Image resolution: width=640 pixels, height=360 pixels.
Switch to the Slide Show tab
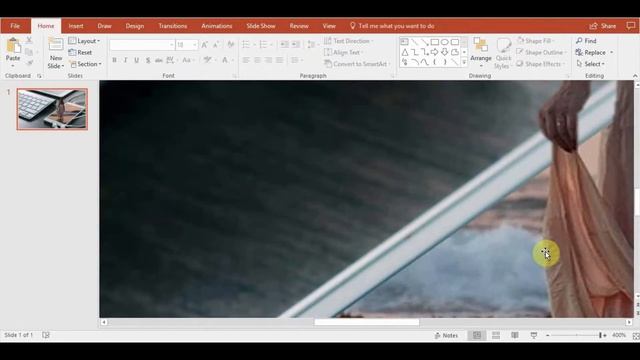pyautogui.click(x=261, y=26)
